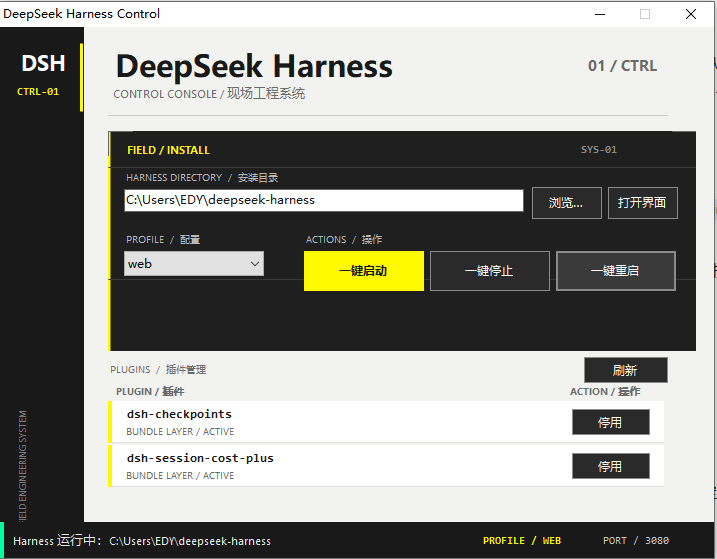This screenshot has height=559, width=717.
Task: Click the DeepSeek Harness title heading
Action: click(254, 66)
